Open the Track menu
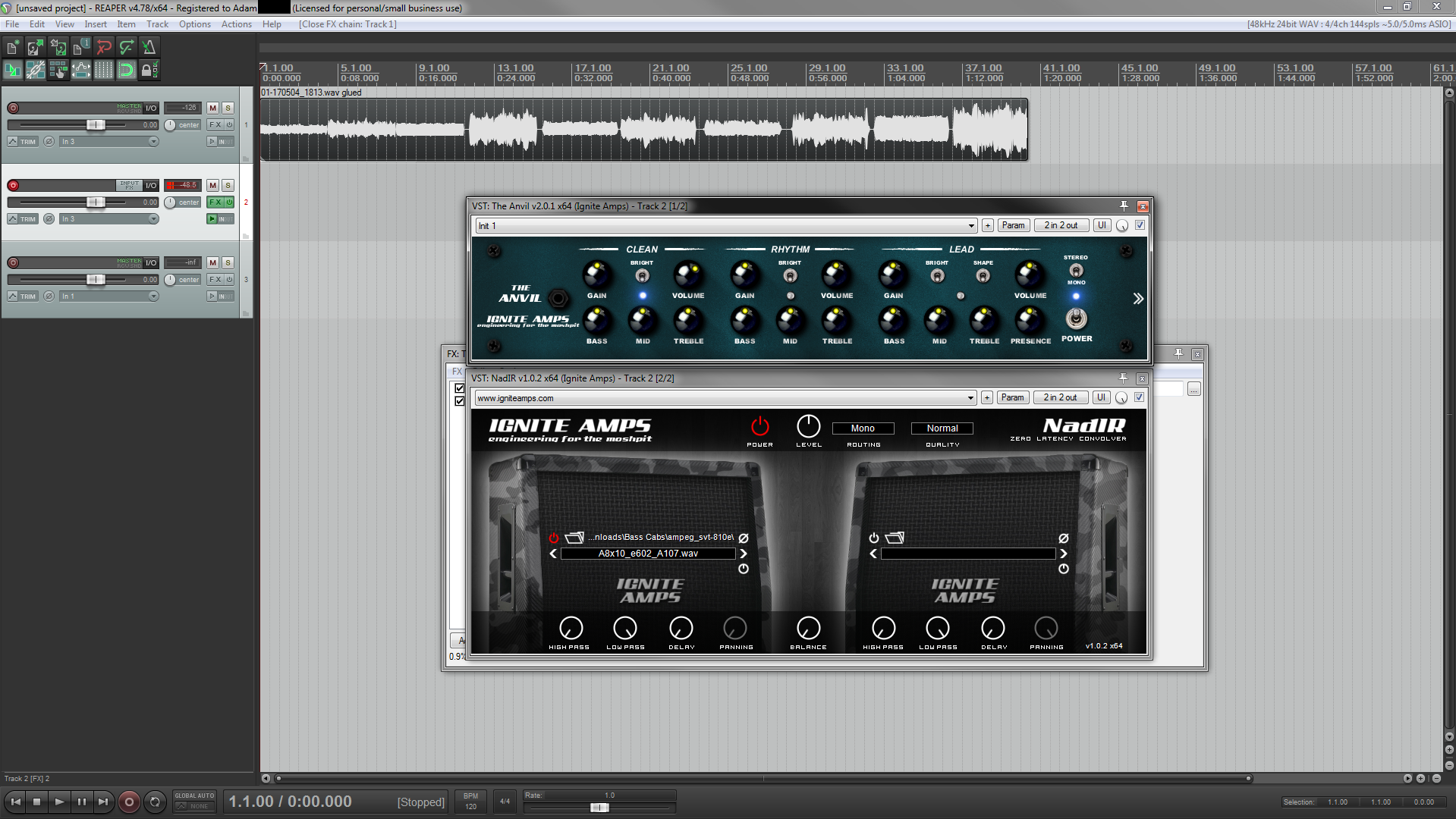 (158, 24)
